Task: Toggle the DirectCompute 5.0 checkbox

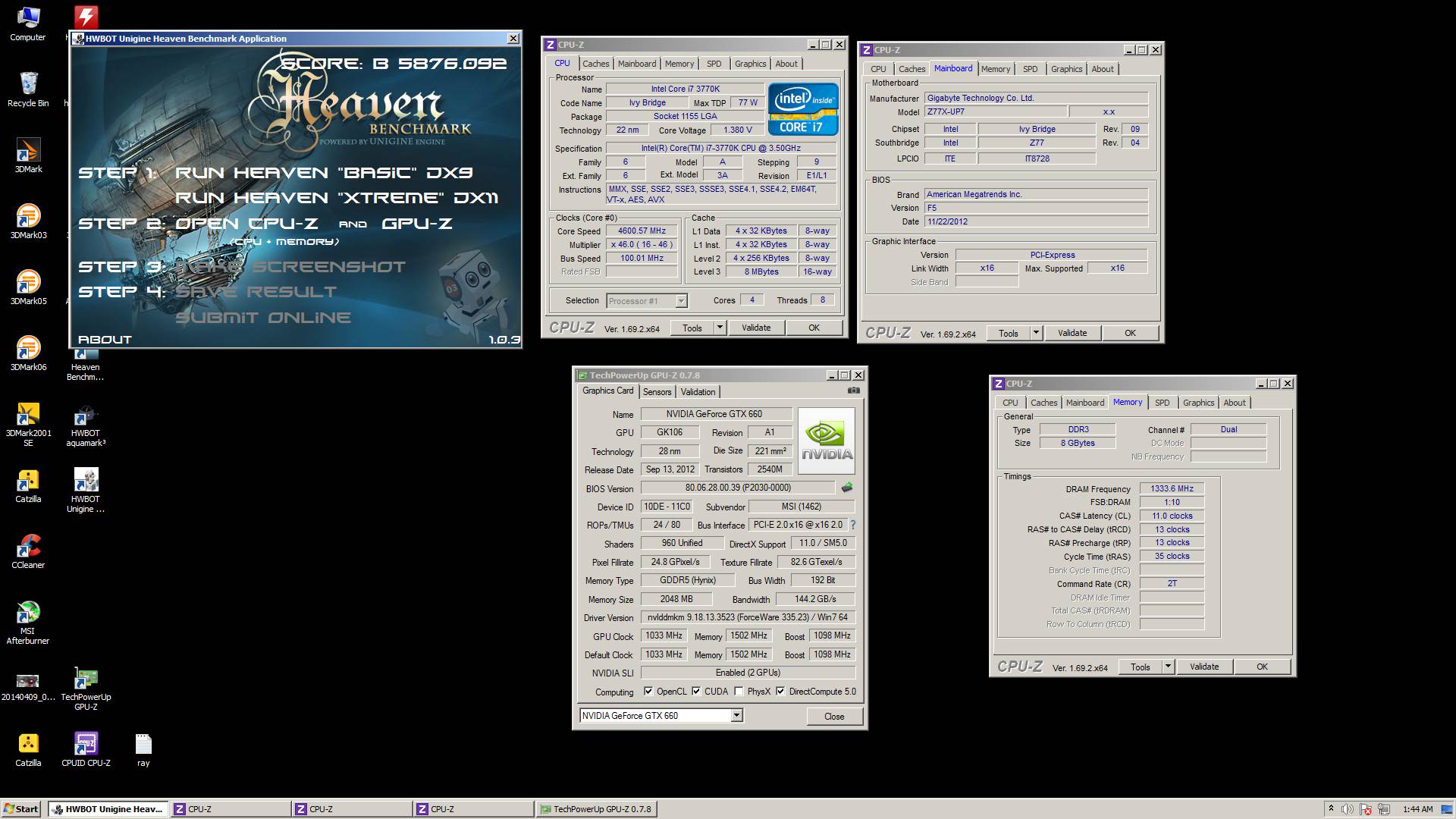Action: point(780,691)
